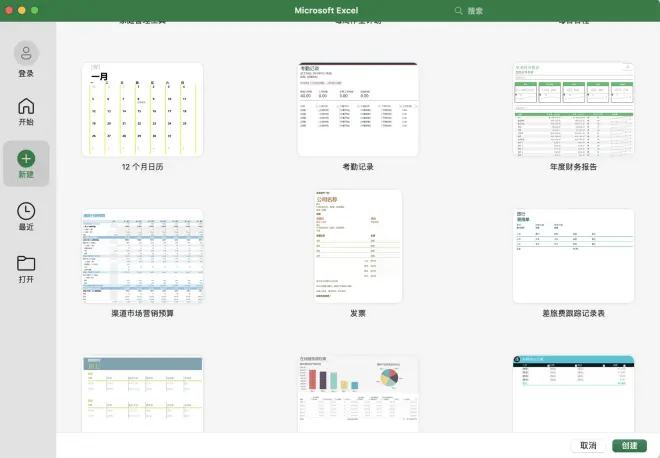Viewport: 660px width, 458px height.
Task: Select the yellow-lined schedule template thumbnail
Action: coord(142,394)
